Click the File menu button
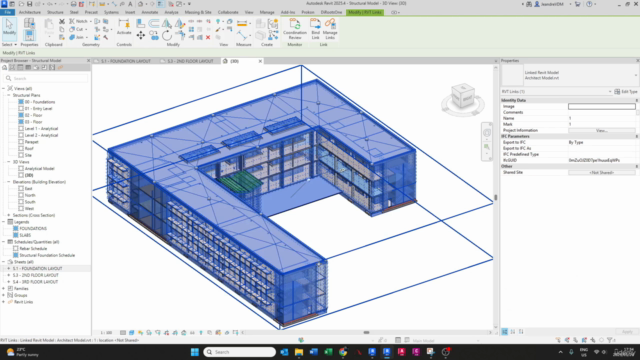Viewport: 640px width, 360px height. (7, 12)
